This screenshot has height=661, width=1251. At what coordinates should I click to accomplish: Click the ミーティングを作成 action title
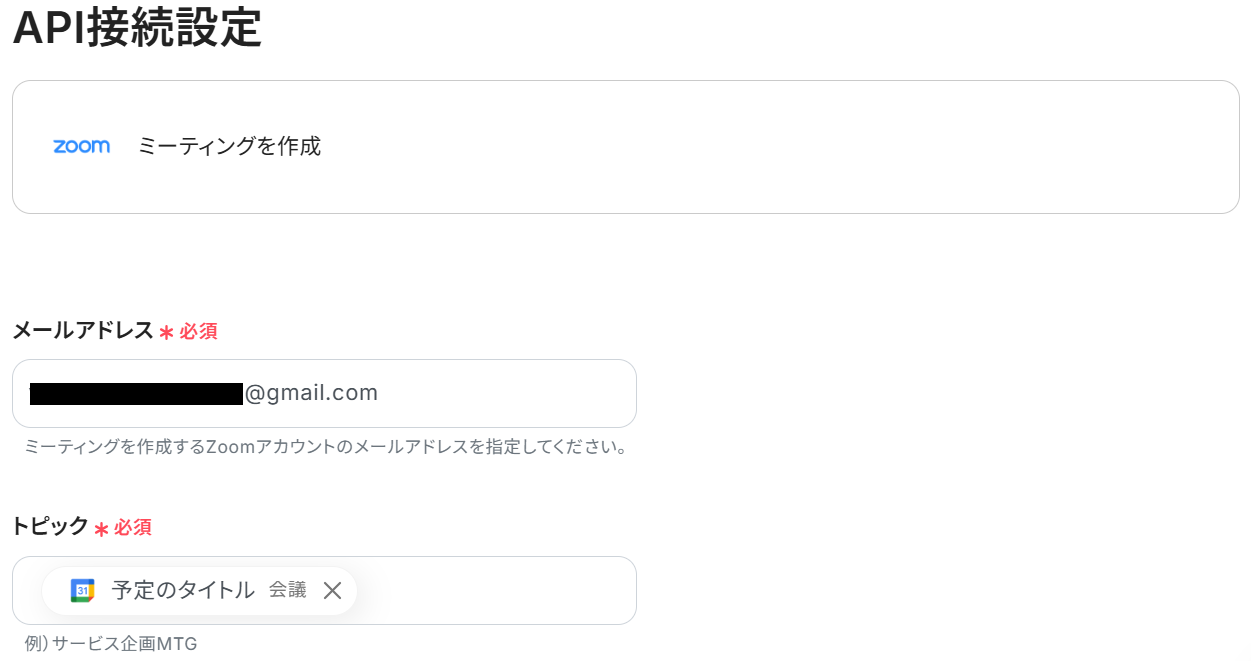coord(229,147)
